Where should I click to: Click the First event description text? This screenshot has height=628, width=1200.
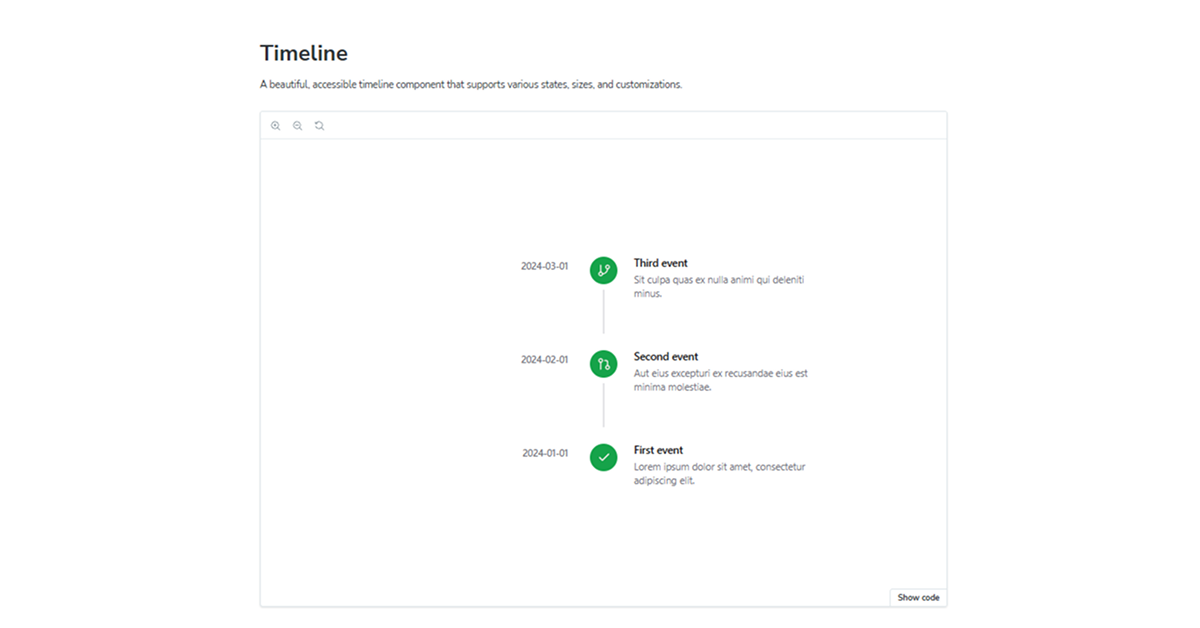coord(719,473)
